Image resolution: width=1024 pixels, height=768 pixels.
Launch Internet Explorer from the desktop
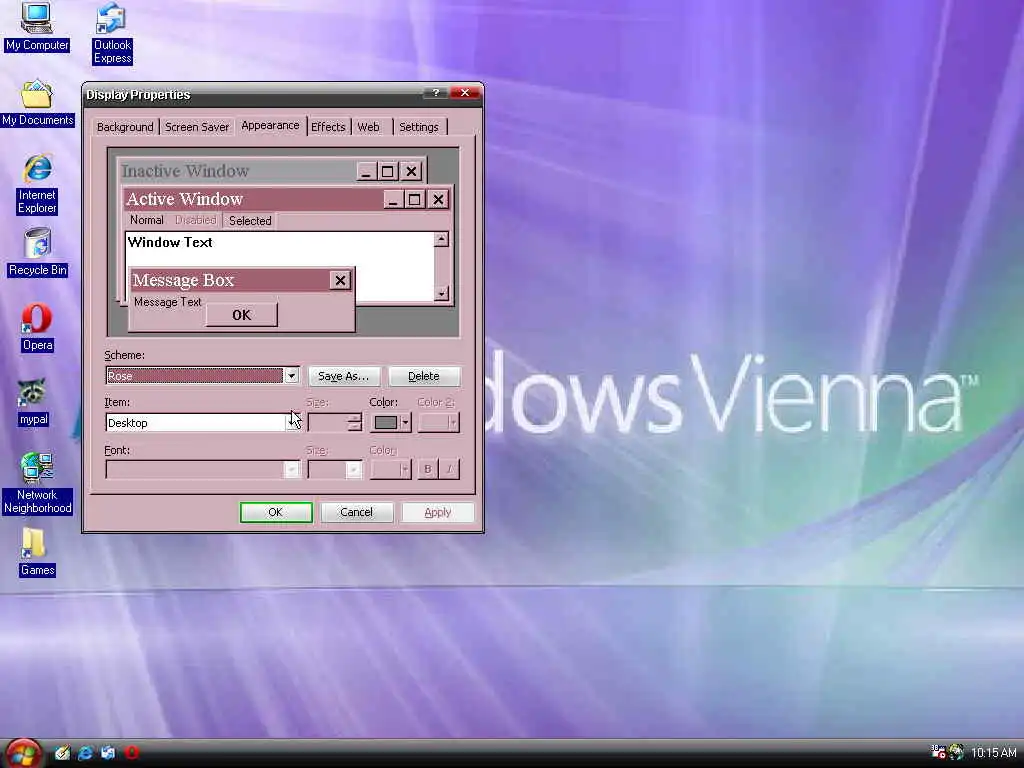click(x=37, y=184)
